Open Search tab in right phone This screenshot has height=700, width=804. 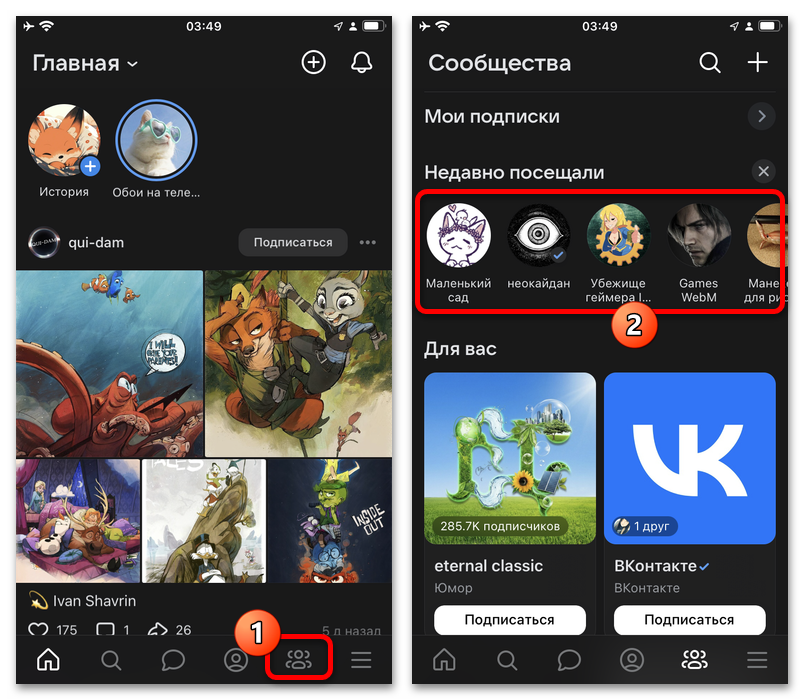507,660
